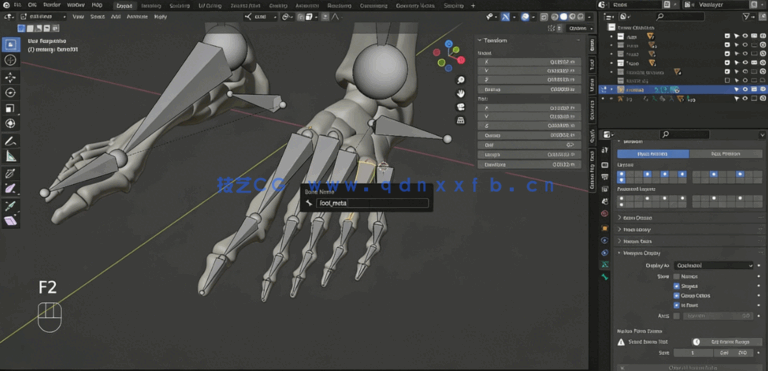This screenshot has height=371, width=768.
Task: Uncheck the In Front checkbox
Action: pos(676,305)
